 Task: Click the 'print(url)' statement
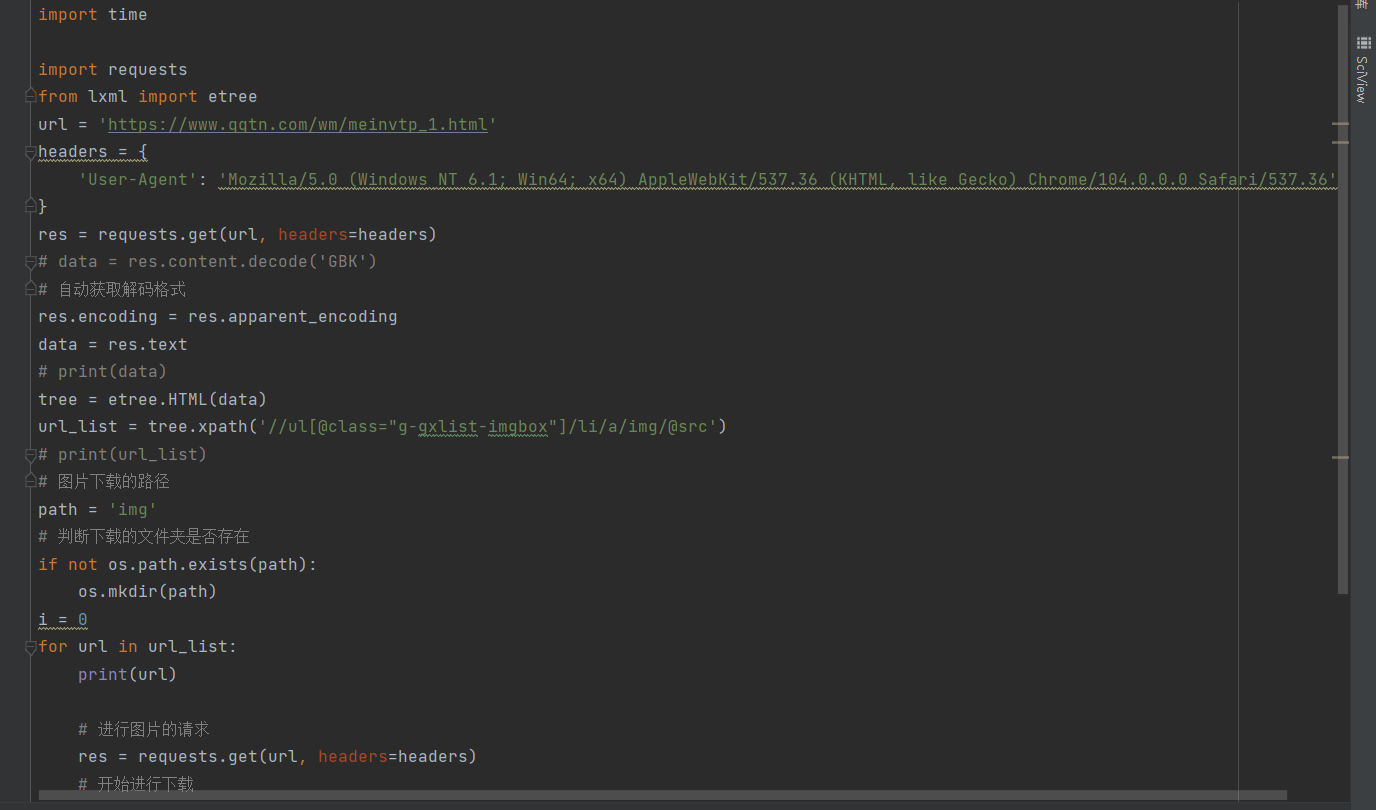128,675
